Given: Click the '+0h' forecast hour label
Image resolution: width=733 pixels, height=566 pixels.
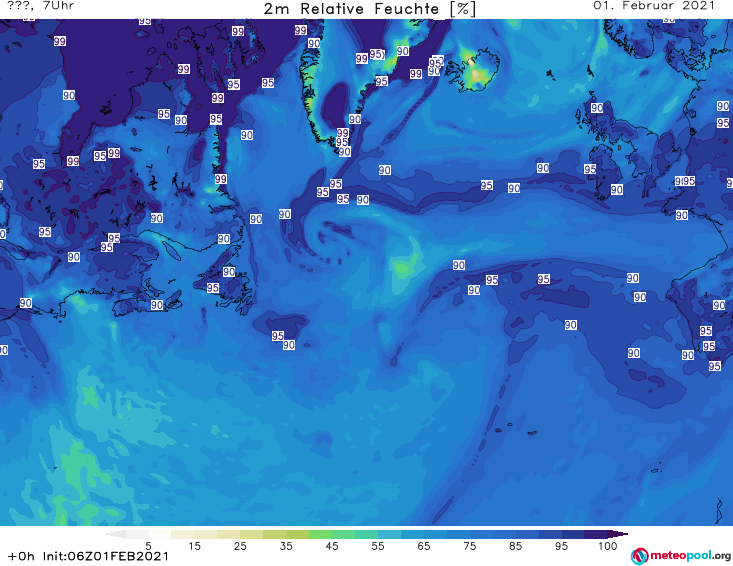Looking at the screenshot, I should 22,556.
